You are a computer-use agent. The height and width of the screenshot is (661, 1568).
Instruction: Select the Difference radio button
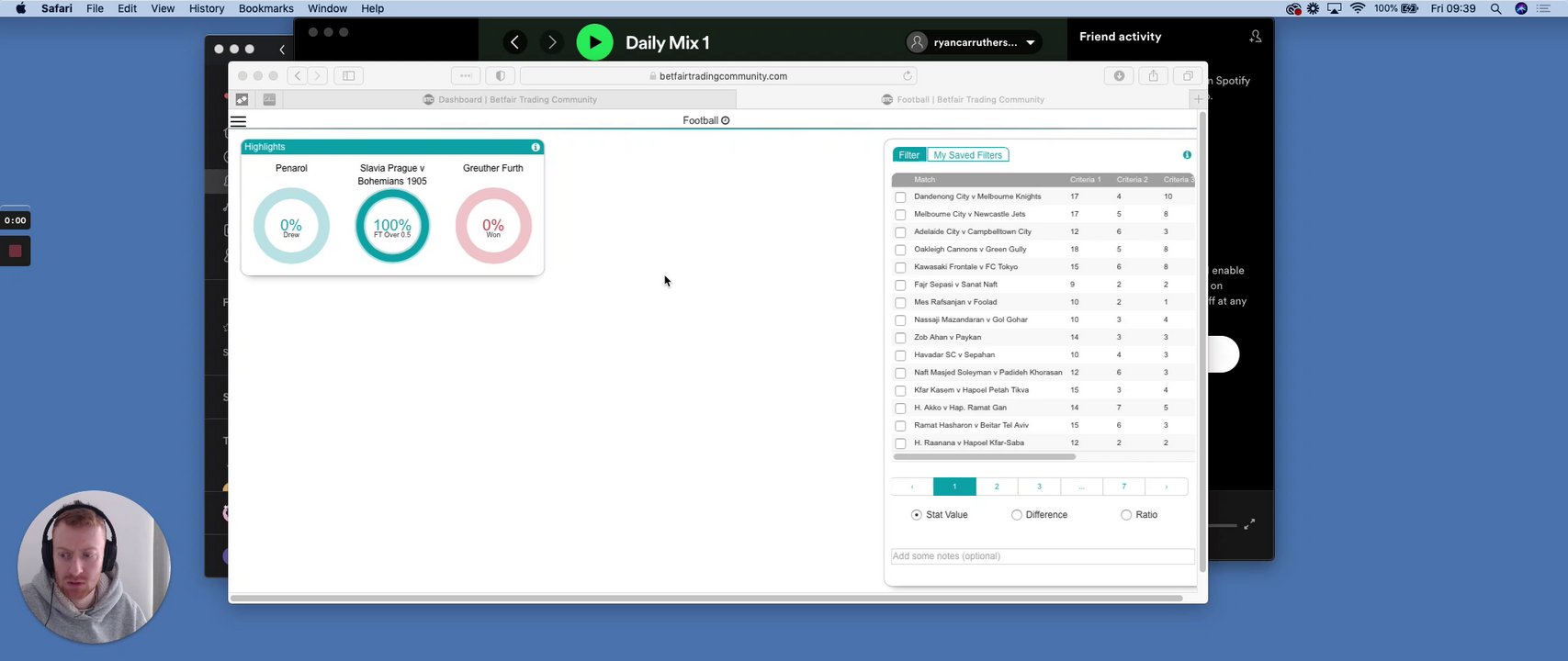pos(1016,515)
